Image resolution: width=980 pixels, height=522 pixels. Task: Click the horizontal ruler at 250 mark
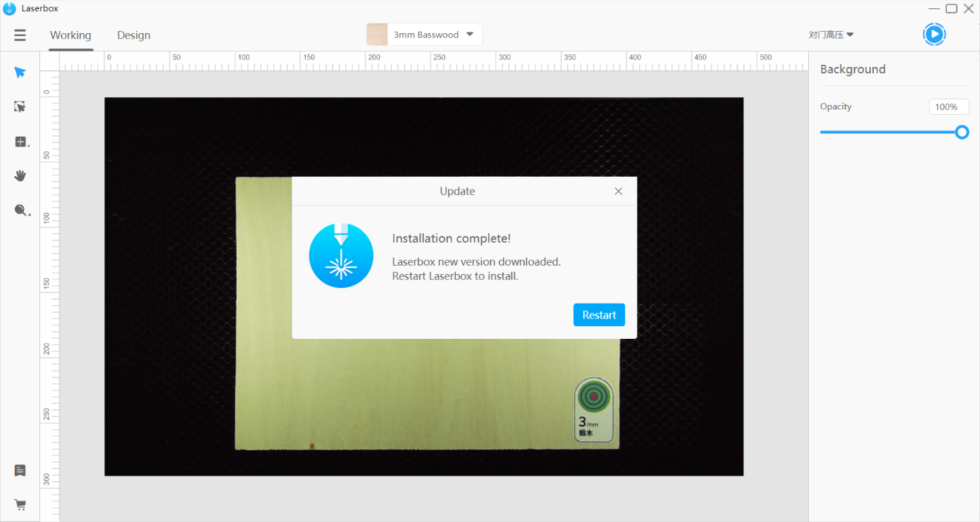tap(439, 58)
